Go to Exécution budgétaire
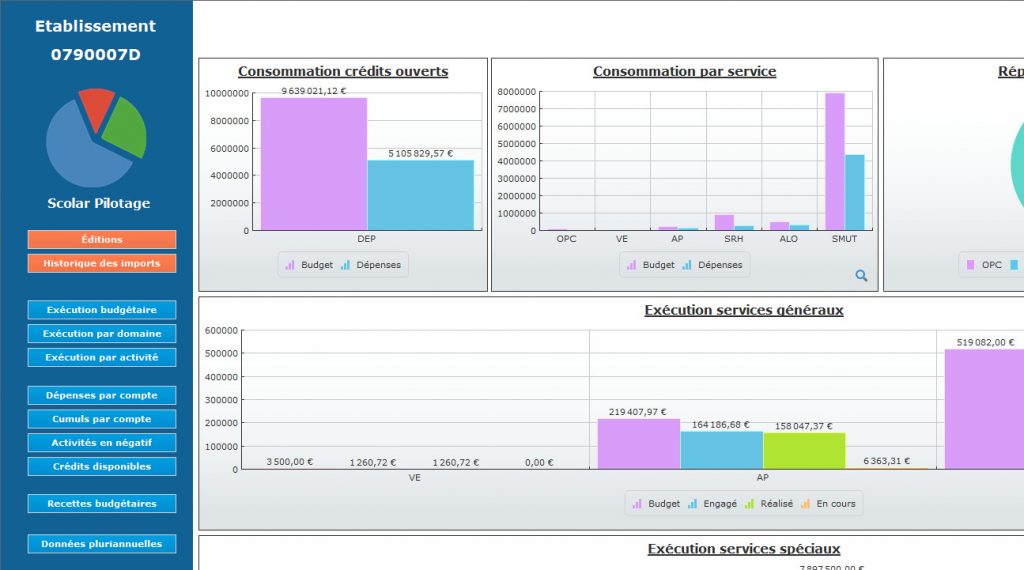Screen dimensions: 1024x570 point(102,310)
